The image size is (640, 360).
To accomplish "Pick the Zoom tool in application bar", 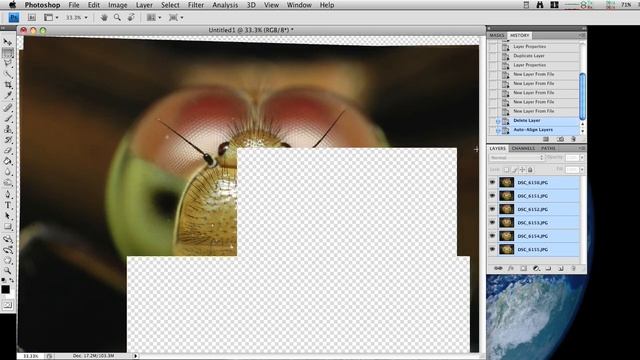I will pos(117,18).
